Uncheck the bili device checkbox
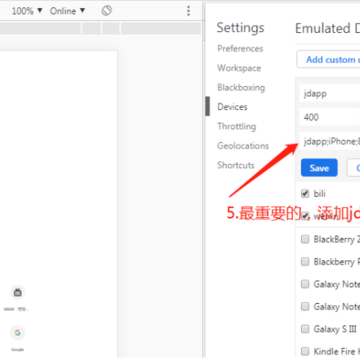Image resolution: width=360 pixels, height=360 pixels. click(x=305, y=193)
